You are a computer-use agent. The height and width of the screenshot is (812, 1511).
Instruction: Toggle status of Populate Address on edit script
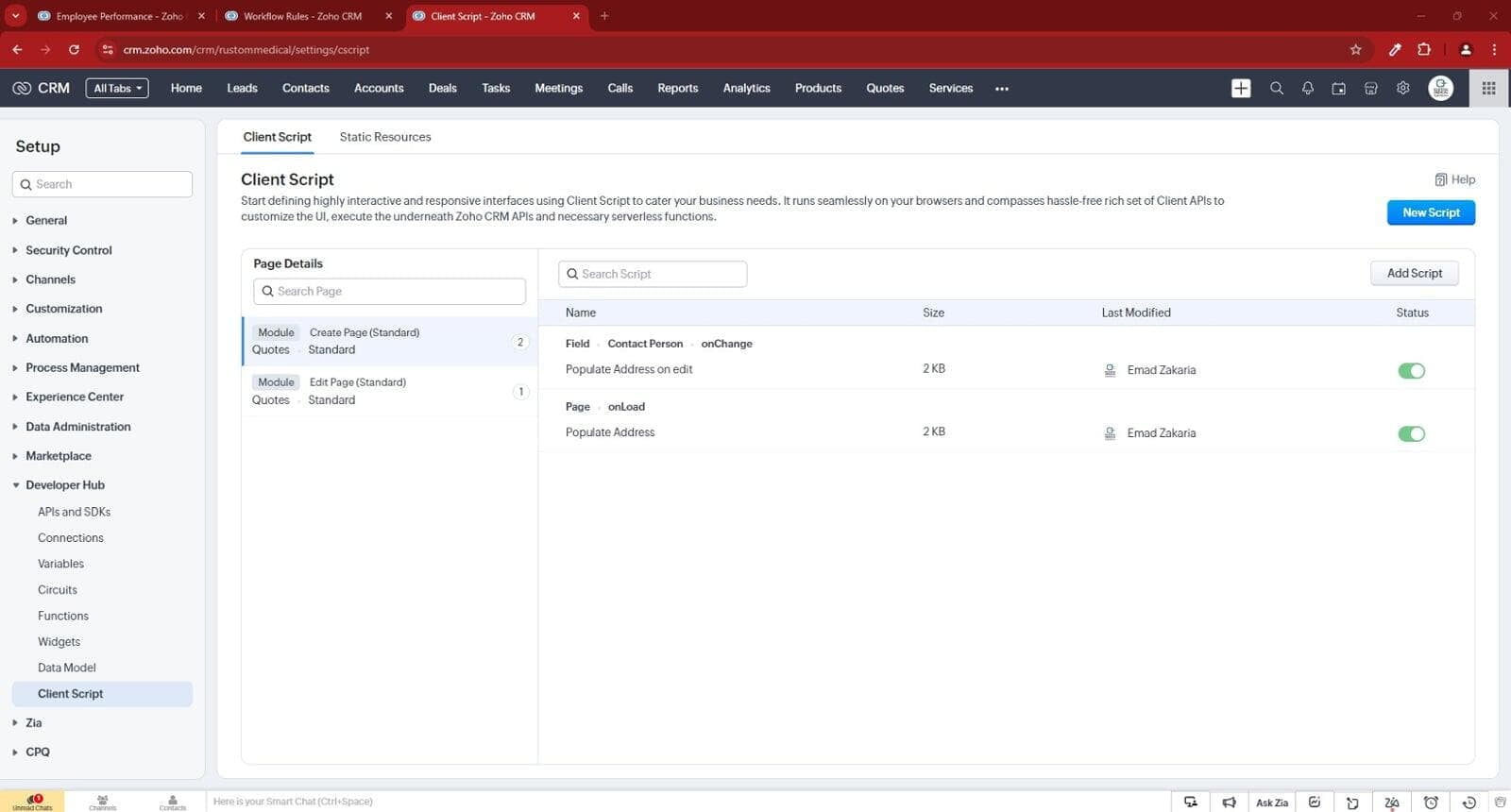point(1411,370)
